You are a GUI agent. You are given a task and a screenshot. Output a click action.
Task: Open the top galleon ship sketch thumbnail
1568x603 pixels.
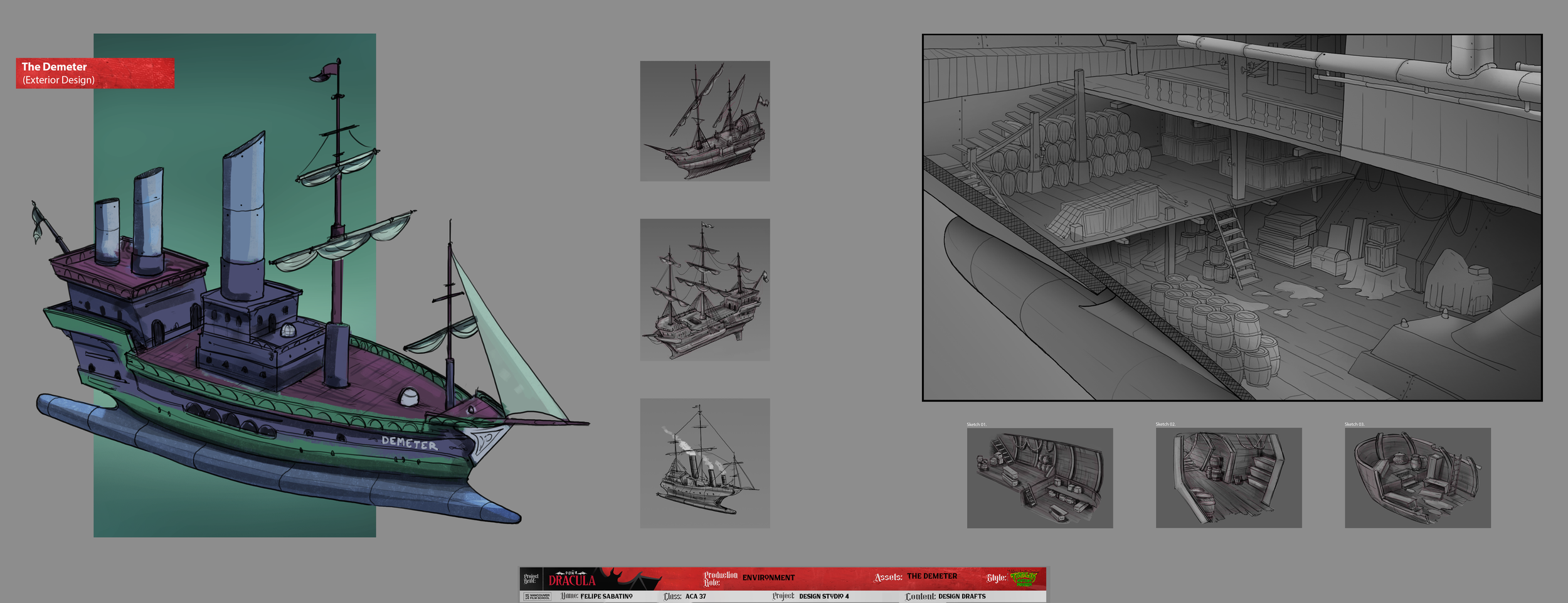coord(705,121)
